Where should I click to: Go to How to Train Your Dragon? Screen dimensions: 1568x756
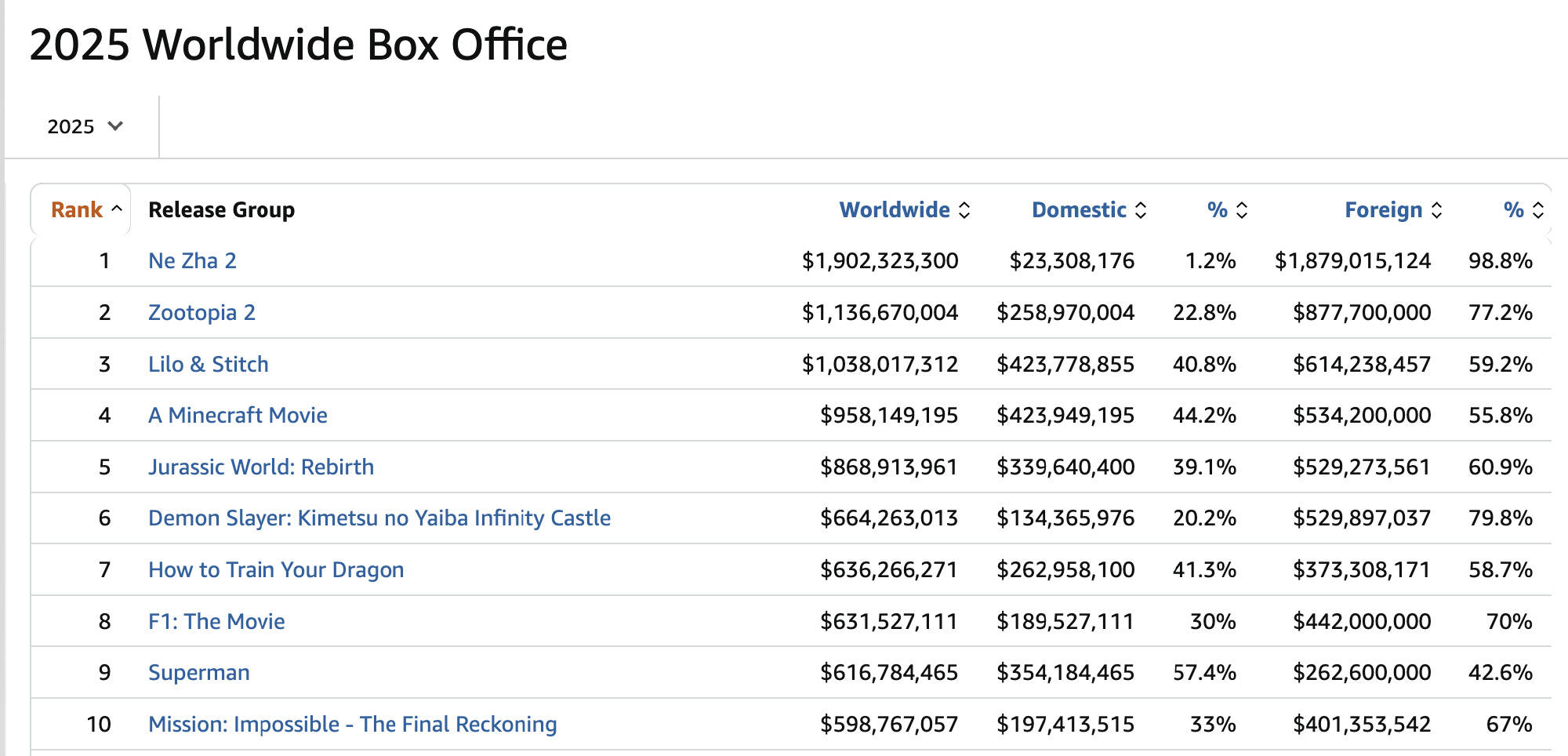point(276,569)
